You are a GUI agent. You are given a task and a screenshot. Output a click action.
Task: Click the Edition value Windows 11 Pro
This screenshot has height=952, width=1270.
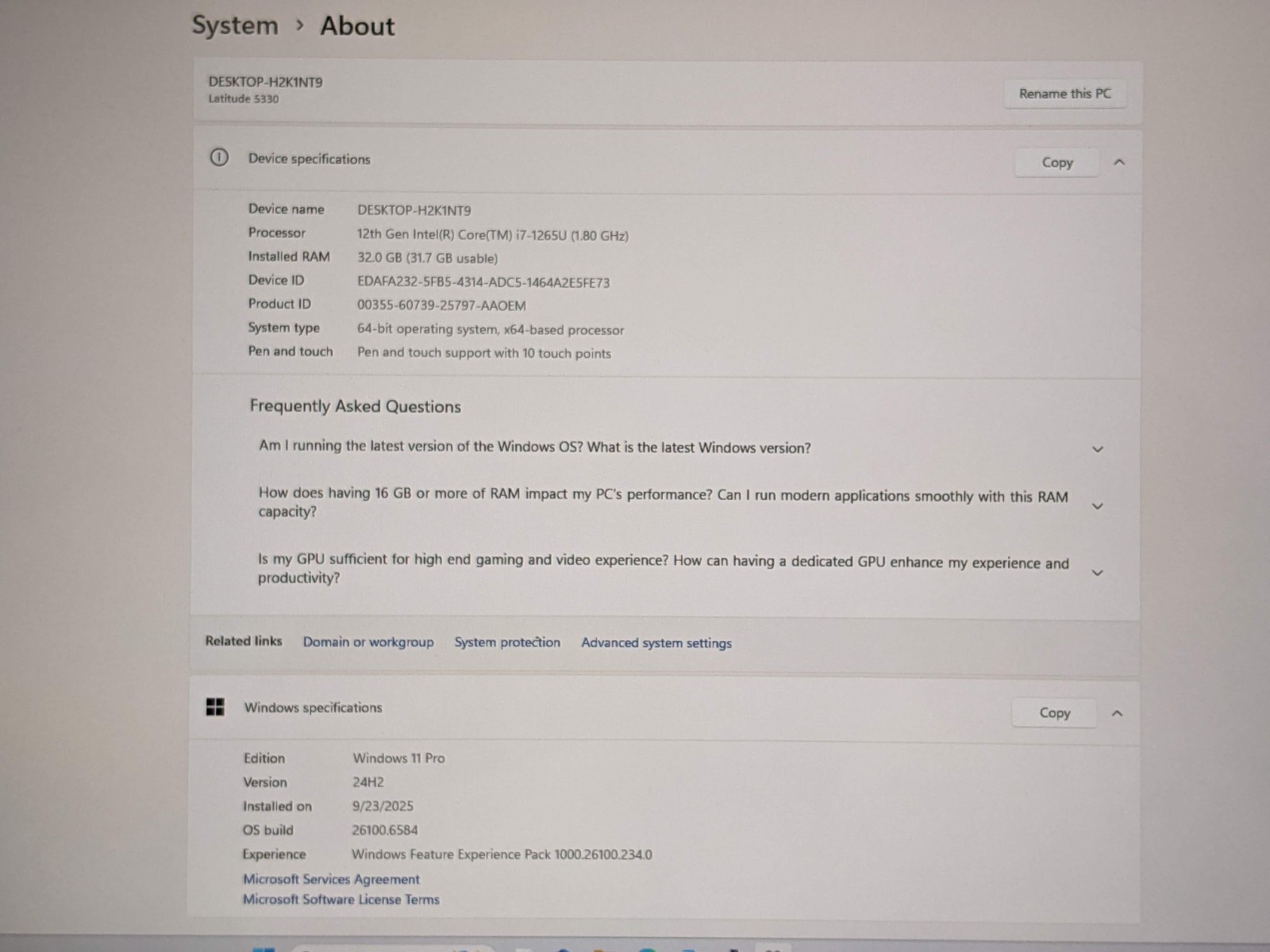click(398, 758)
